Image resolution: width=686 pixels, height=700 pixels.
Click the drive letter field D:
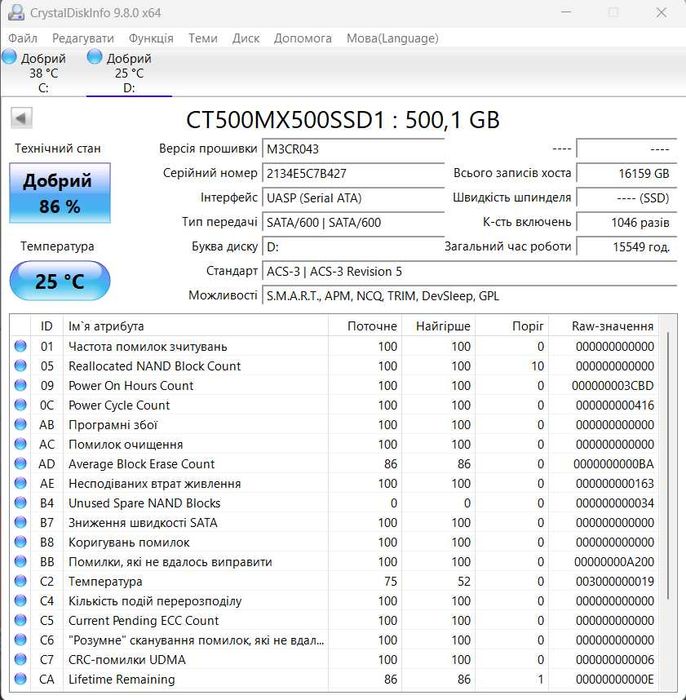tap(353, 247)
